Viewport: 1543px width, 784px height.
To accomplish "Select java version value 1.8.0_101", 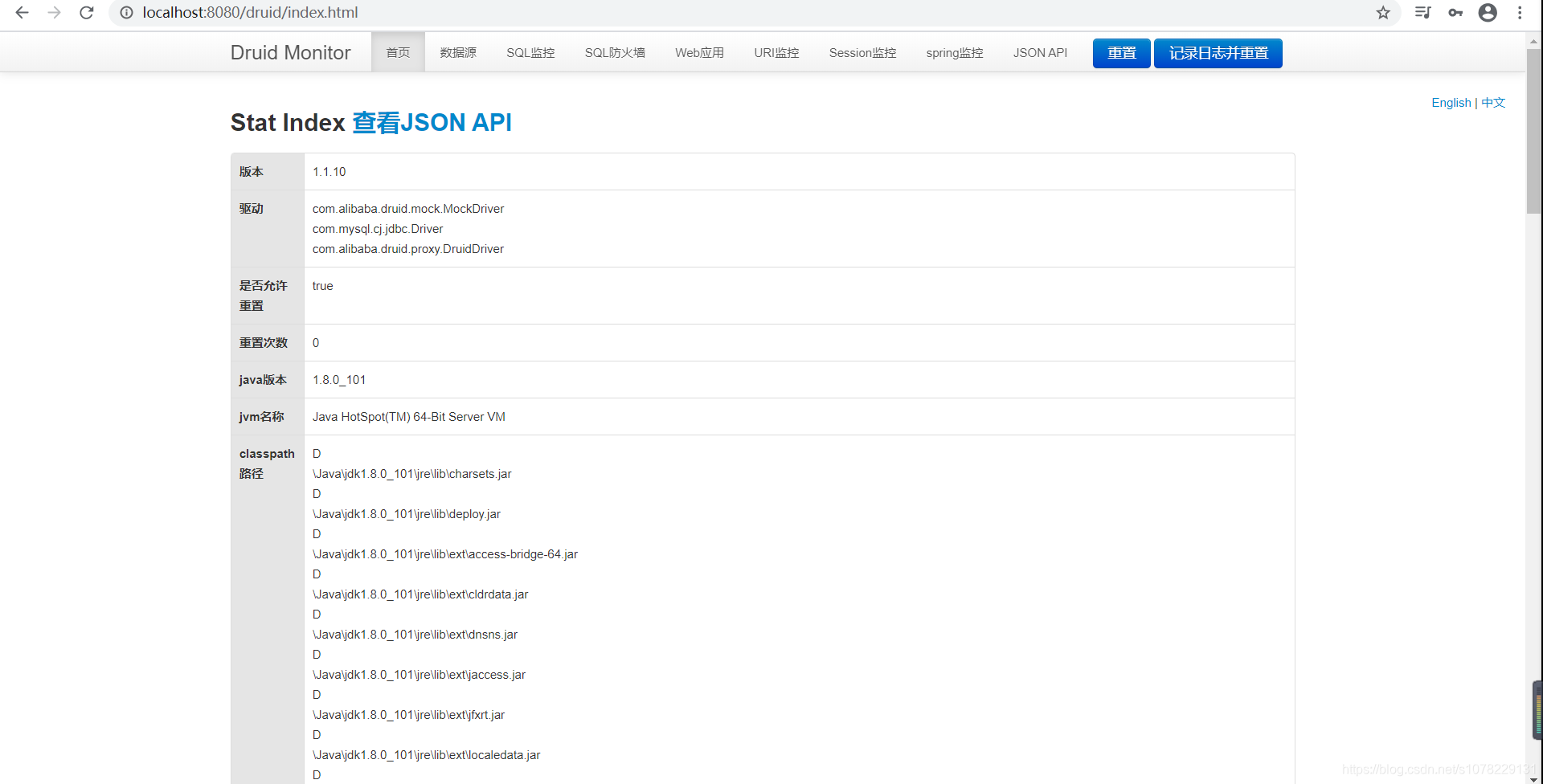I will click(339, 380).
